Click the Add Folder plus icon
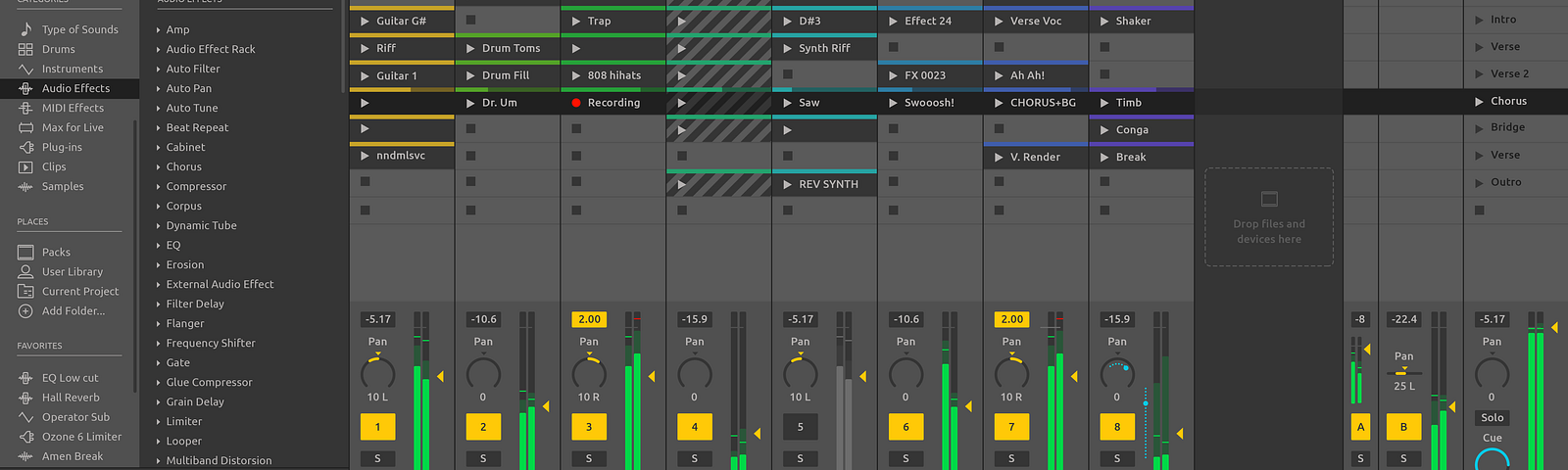The width and height of the screenshot is (1568, 470). [x=25, y=310]
